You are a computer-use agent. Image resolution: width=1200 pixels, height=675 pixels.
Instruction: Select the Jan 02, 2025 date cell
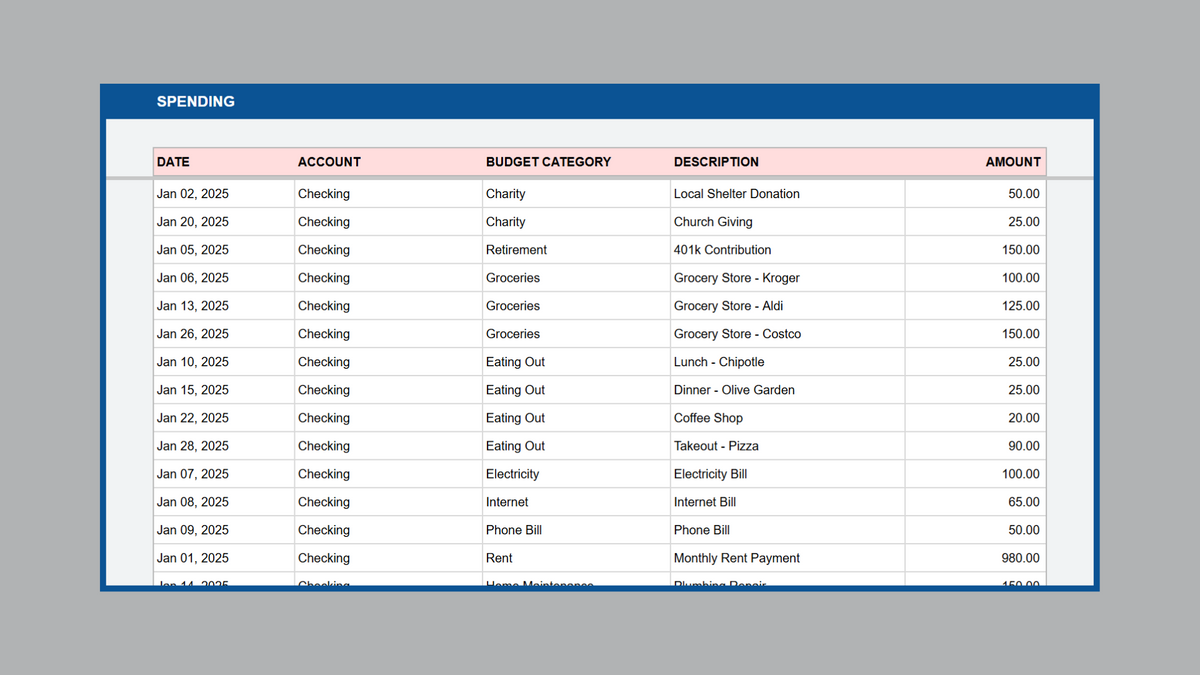click(224, 194)
